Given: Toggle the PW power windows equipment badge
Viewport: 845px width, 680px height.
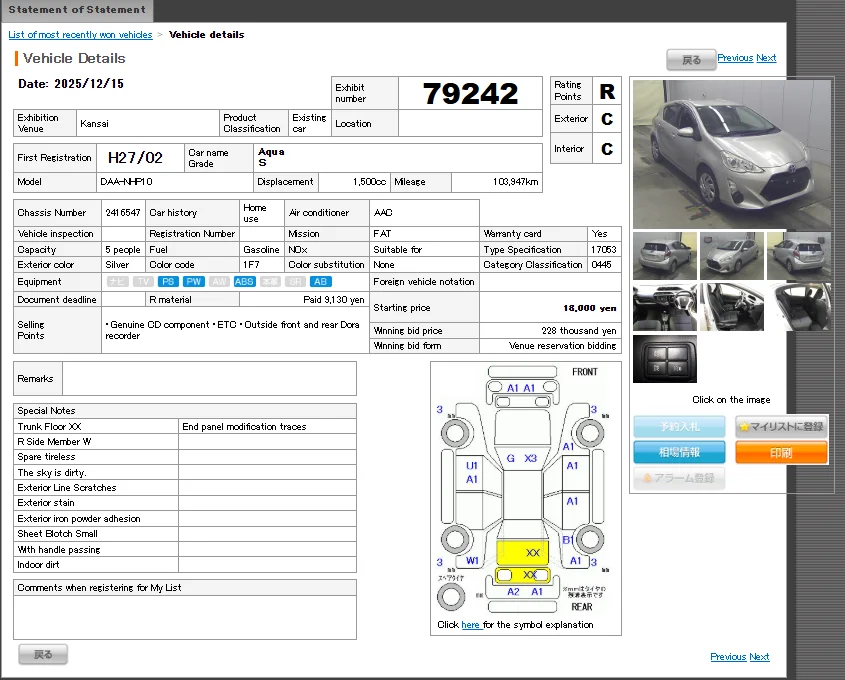Looking at the screenshot, I should (x=194, y=281).
